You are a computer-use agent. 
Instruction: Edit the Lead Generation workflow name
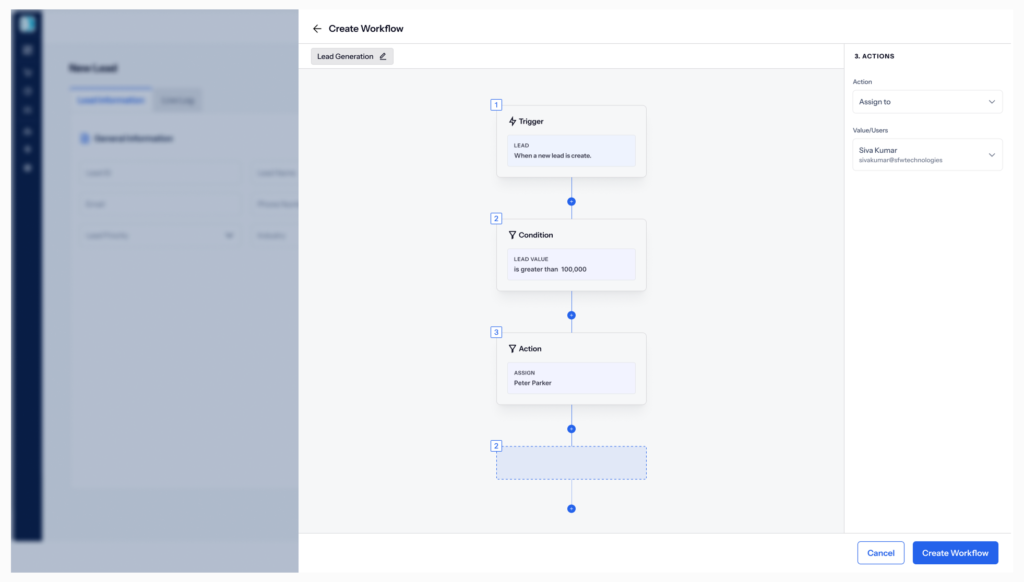(383, 57)
